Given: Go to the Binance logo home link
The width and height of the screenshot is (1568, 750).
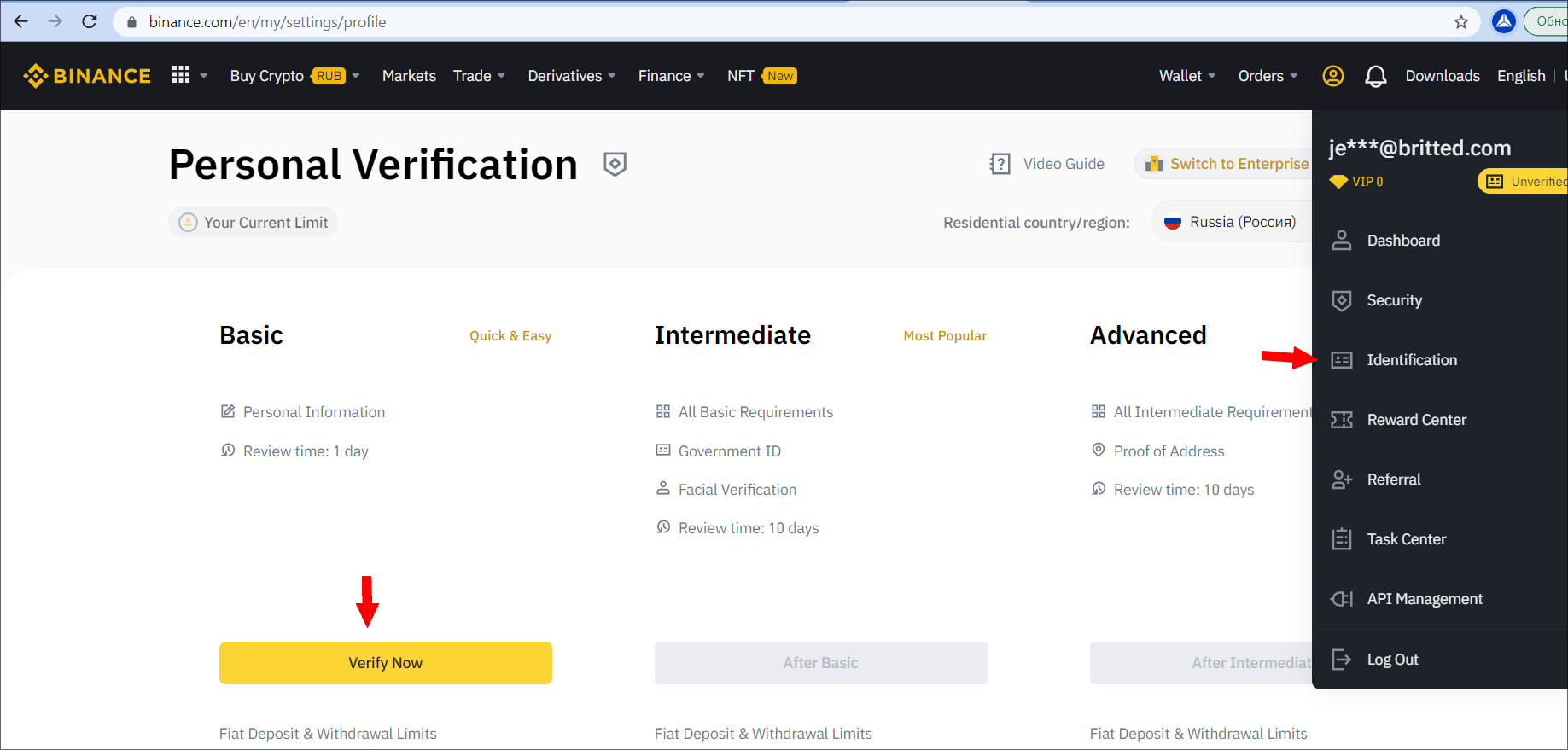Looking at the screenshot, I should point(87,76).
